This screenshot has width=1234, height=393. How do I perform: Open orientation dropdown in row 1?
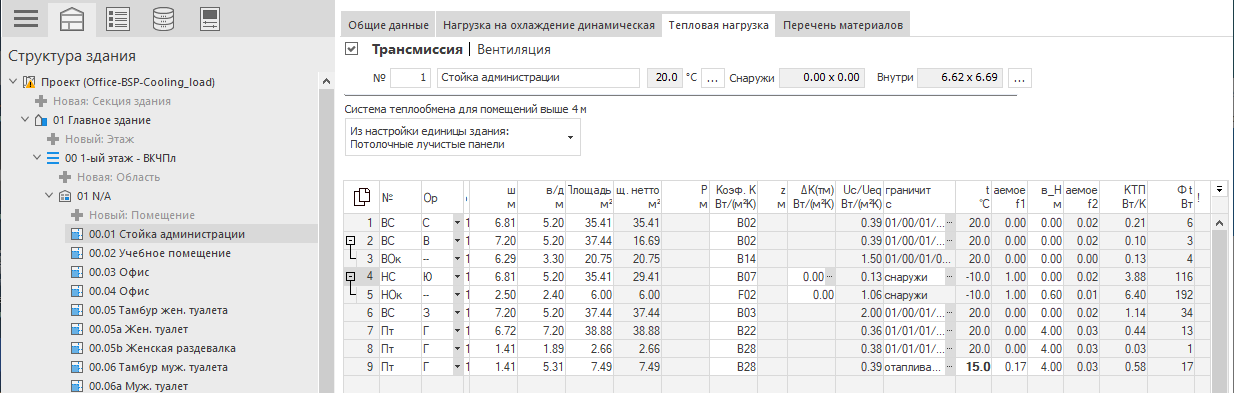pyautogui.click(x=458, y=222)
